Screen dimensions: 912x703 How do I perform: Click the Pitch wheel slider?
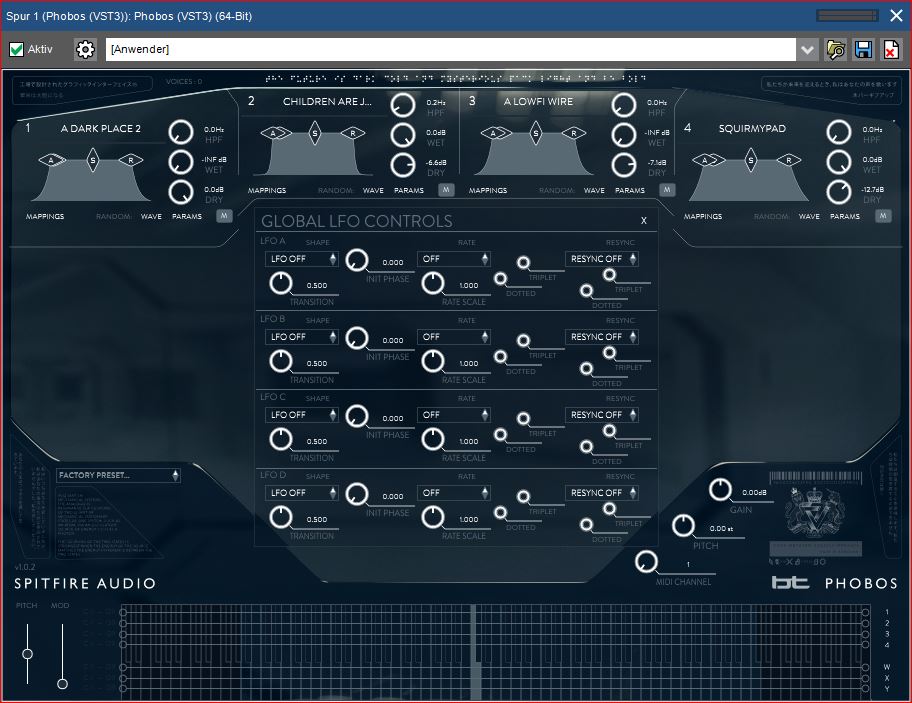pos(27,654)
